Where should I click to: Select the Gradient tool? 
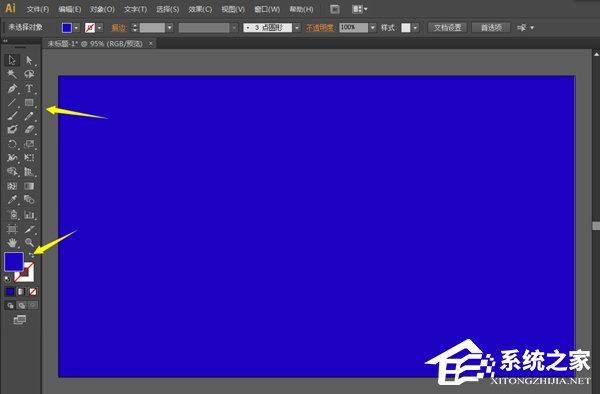[29, 186]
